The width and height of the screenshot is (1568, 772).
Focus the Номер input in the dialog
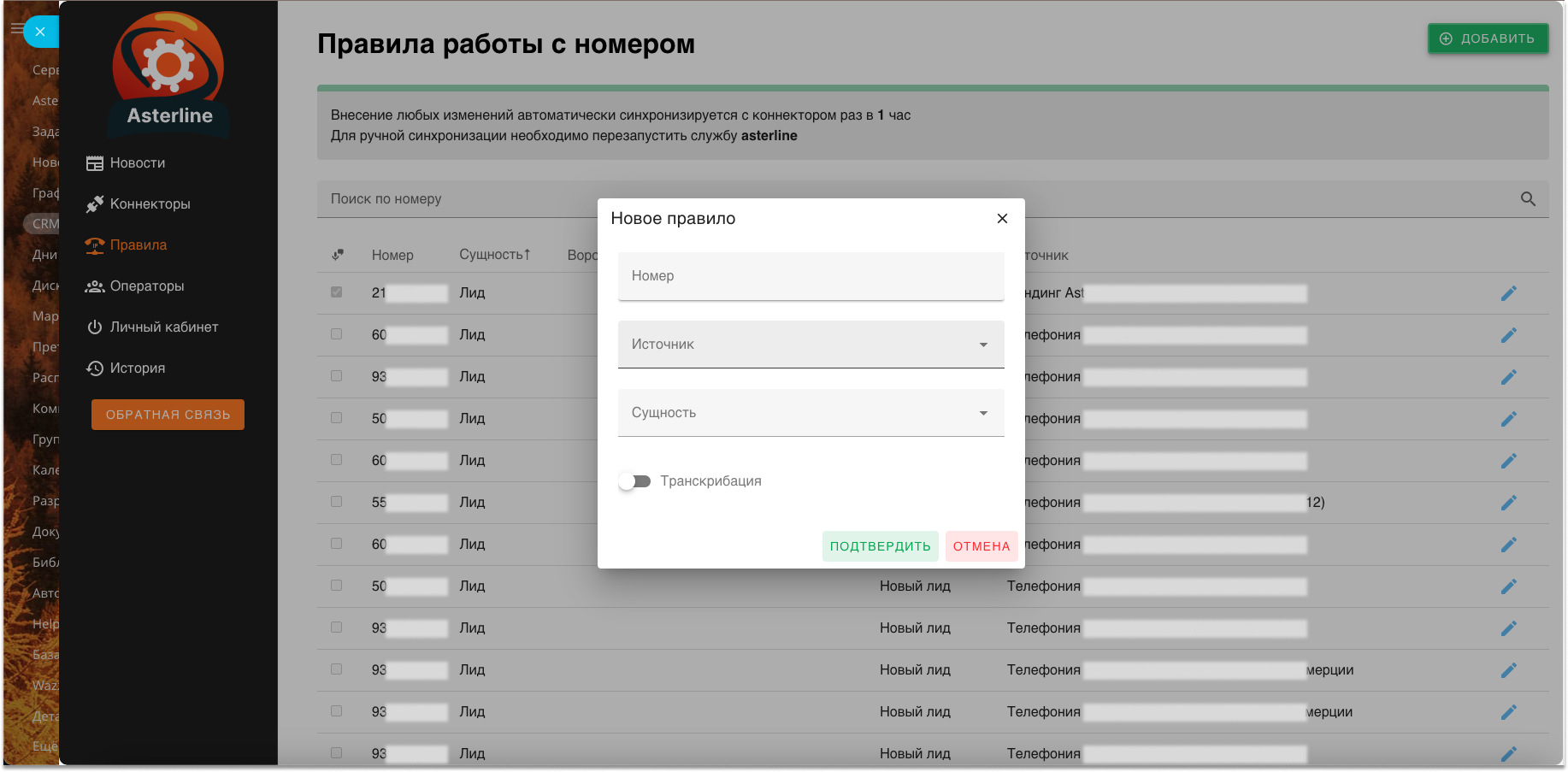(x=811, y=276)
